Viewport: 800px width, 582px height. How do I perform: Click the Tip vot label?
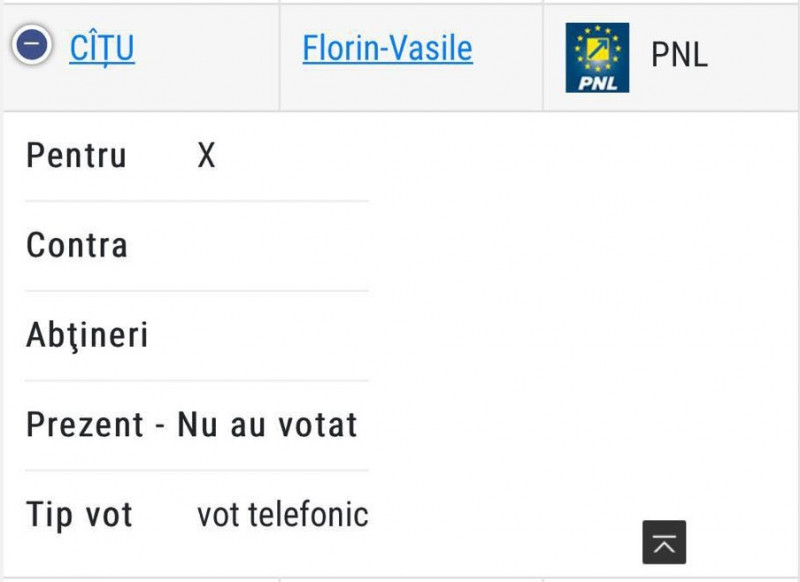coord(79,515)
